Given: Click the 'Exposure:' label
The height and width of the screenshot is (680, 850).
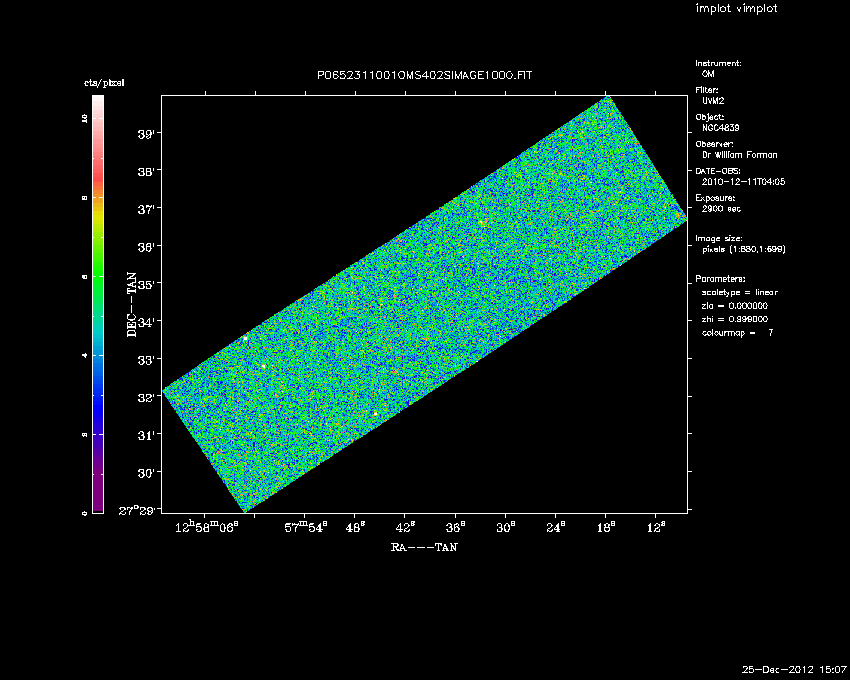Looking at the screenshot, I should click(x=715, y=198).
